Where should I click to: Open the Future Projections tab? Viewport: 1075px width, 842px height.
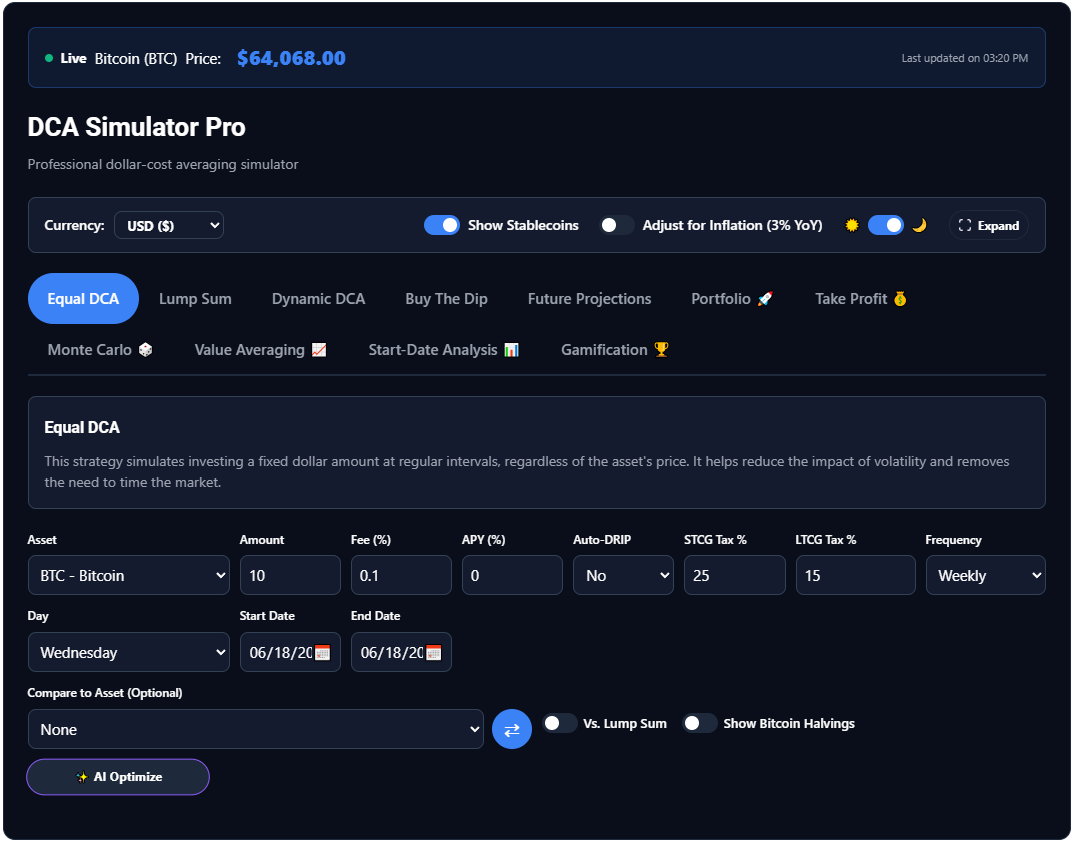pyautogui.click(x=590, y=299)
